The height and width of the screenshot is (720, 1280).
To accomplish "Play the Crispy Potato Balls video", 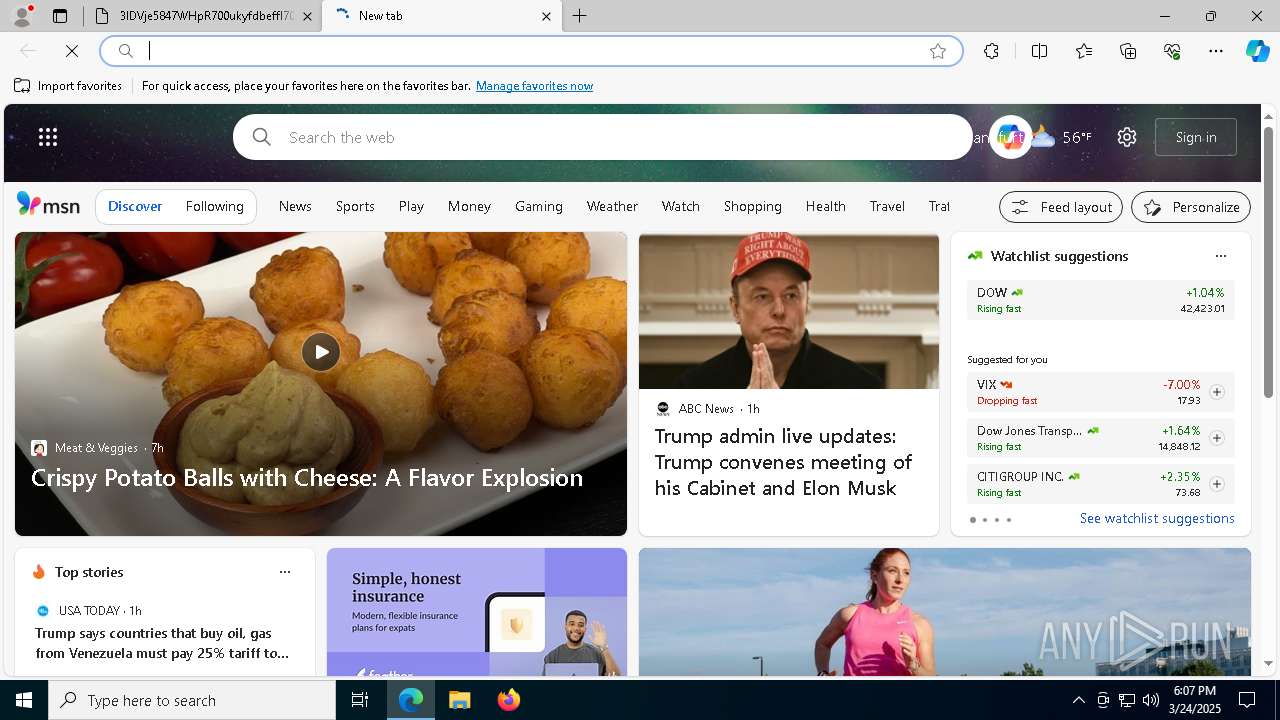I will point(321,352).
